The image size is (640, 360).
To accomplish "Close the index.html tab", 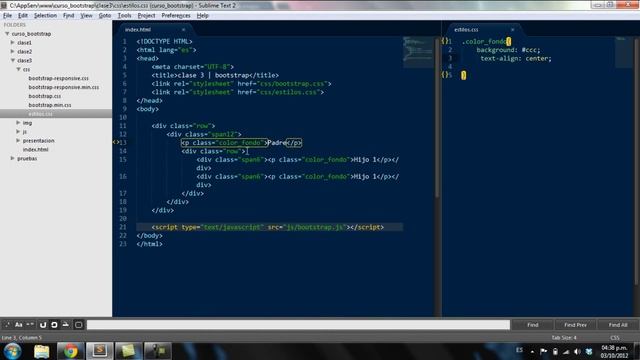I will [x=183, y=30].
